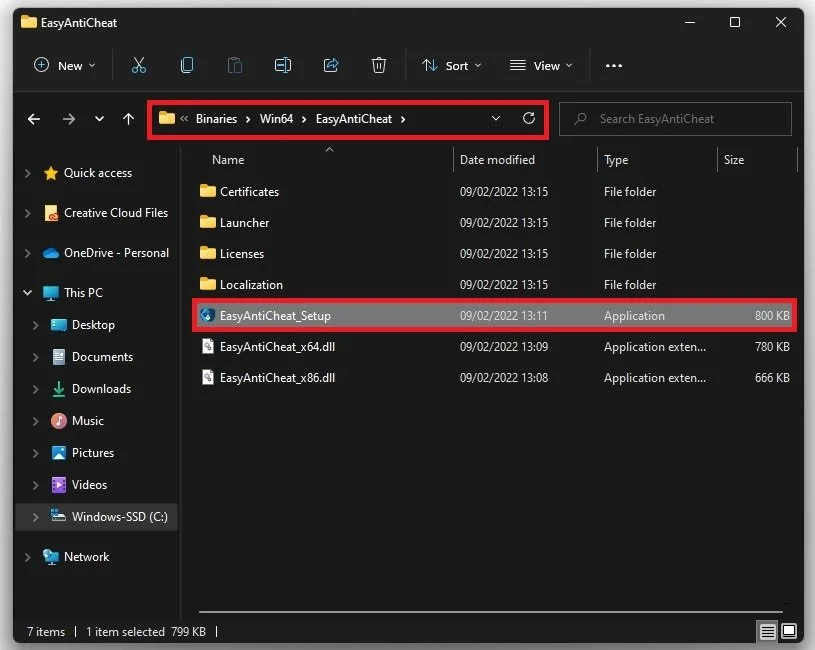
Task: Click EasyAntiCheat breadcrumb segment
Action: 353,119
